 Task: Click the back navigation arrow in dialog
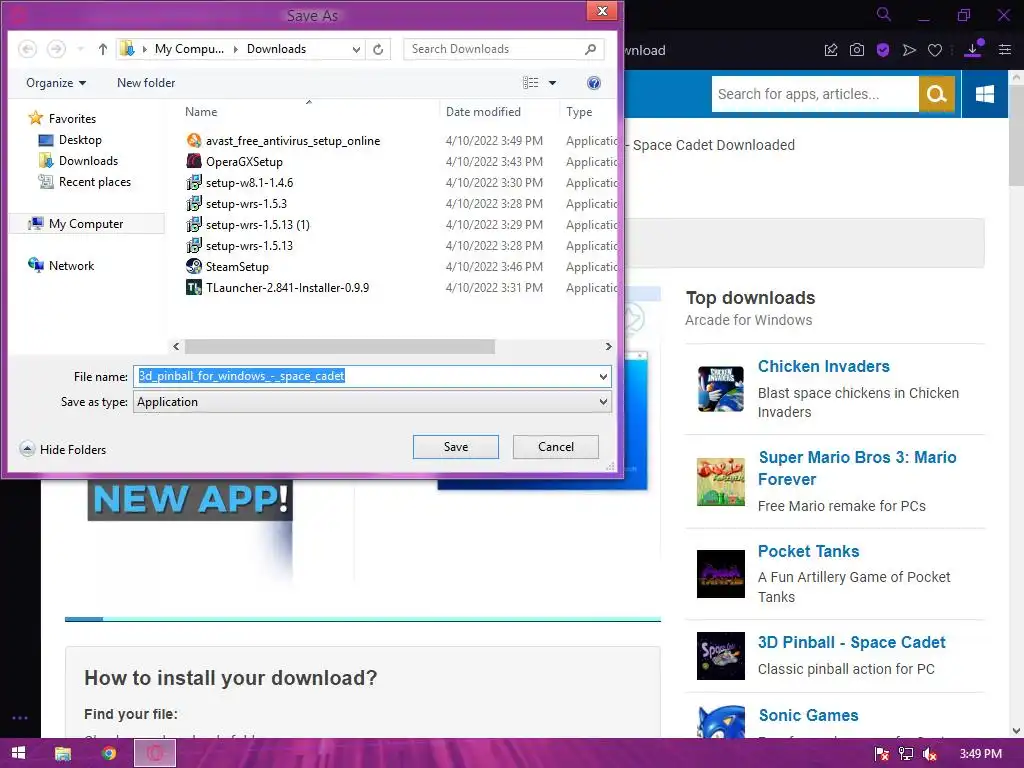click(27, 49)
